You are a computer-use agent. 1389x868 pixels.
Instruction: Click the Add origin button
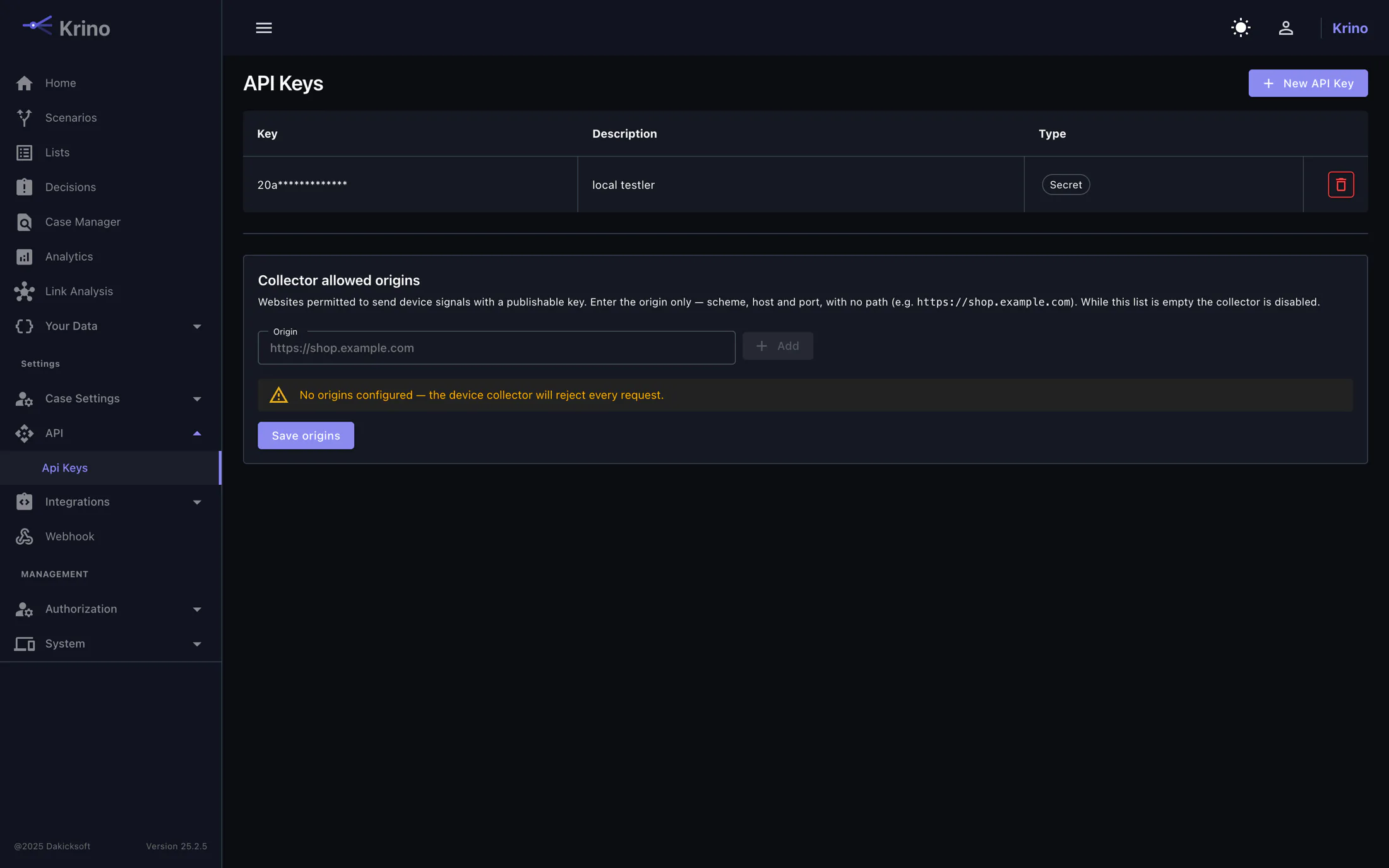pos(778,346)
